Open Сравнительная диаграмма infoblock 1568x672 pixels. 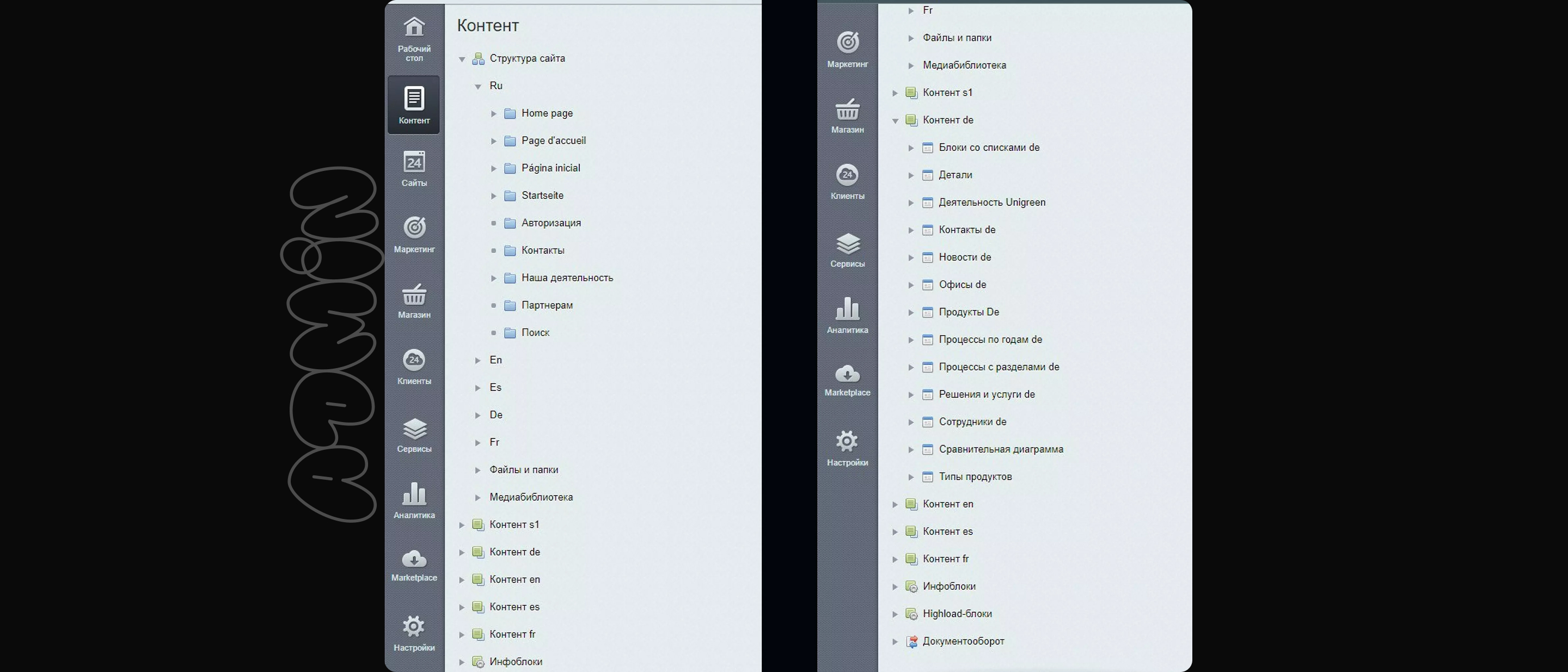1001,449
